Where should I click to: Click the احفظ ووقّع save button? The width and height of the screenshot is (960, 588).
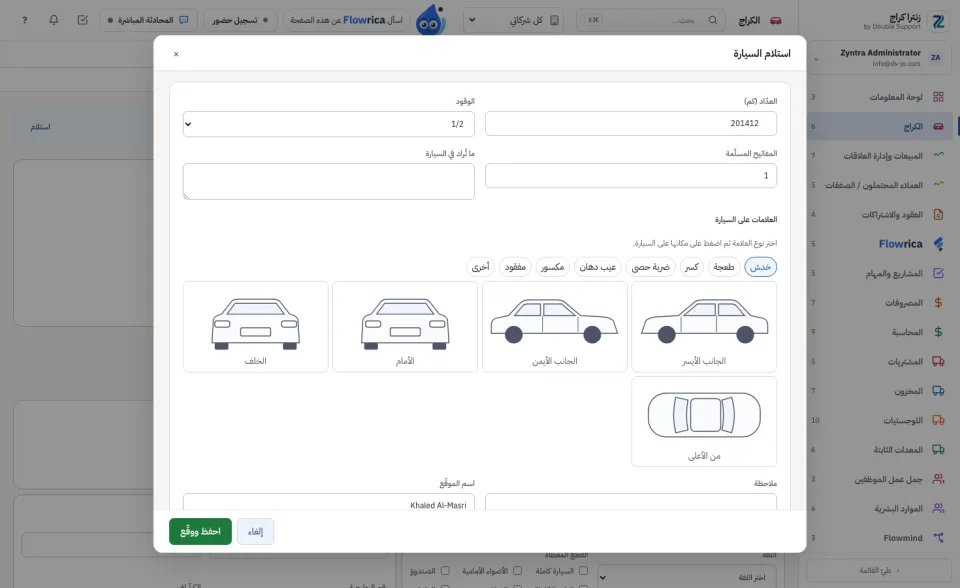pos(200,531)
